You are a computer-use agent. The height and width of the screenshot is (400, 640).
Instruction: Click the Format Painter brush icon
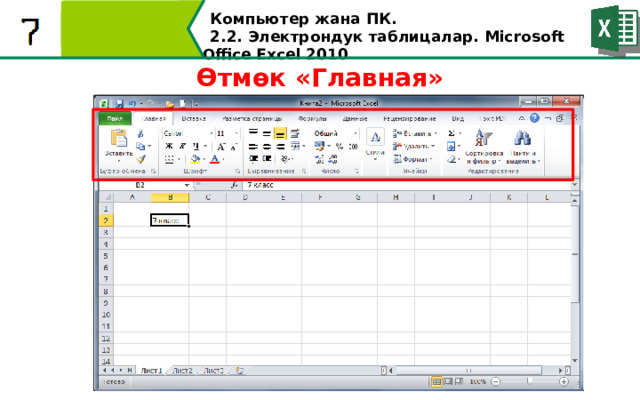(141, 159)
